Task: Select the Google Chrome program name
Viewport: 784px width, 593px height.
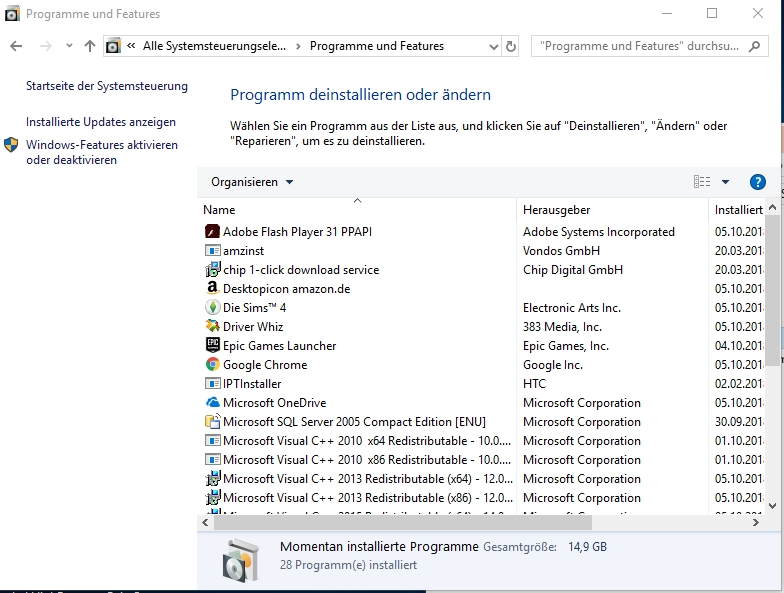Action: [265, 365]
